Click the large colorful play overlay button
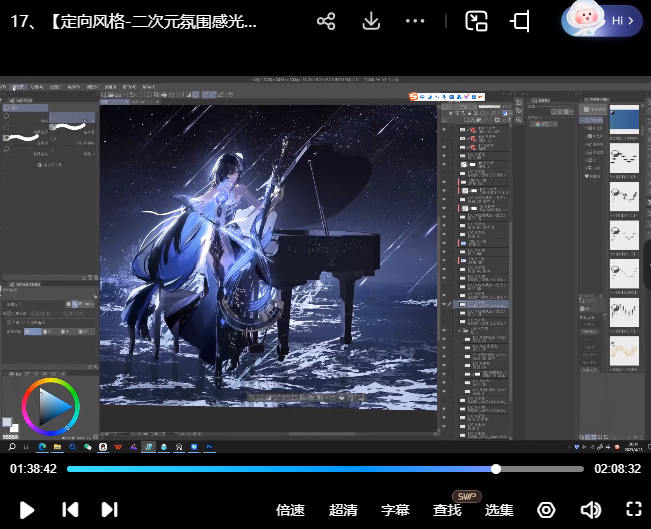The height and width of the screenshot is (529, 651). point(50,405)
